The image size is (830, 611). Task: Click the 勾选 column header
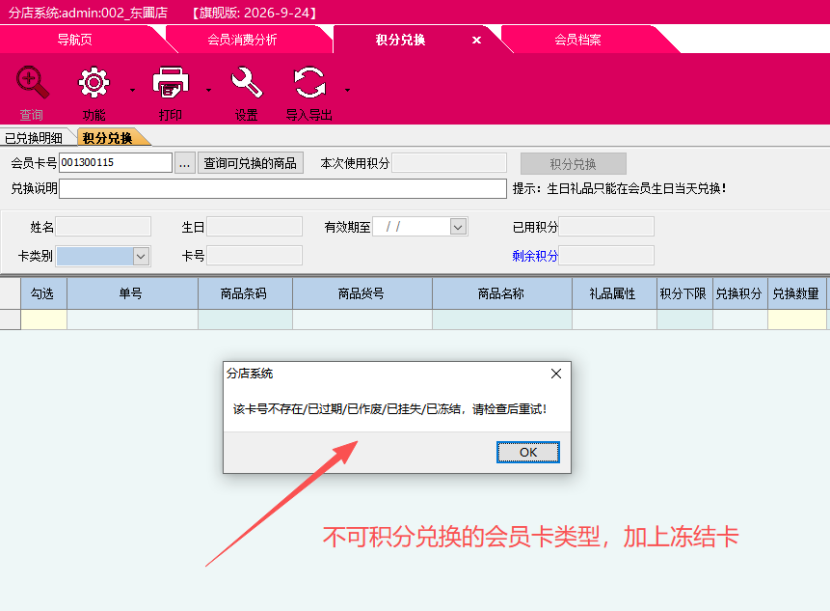(43, 294)
